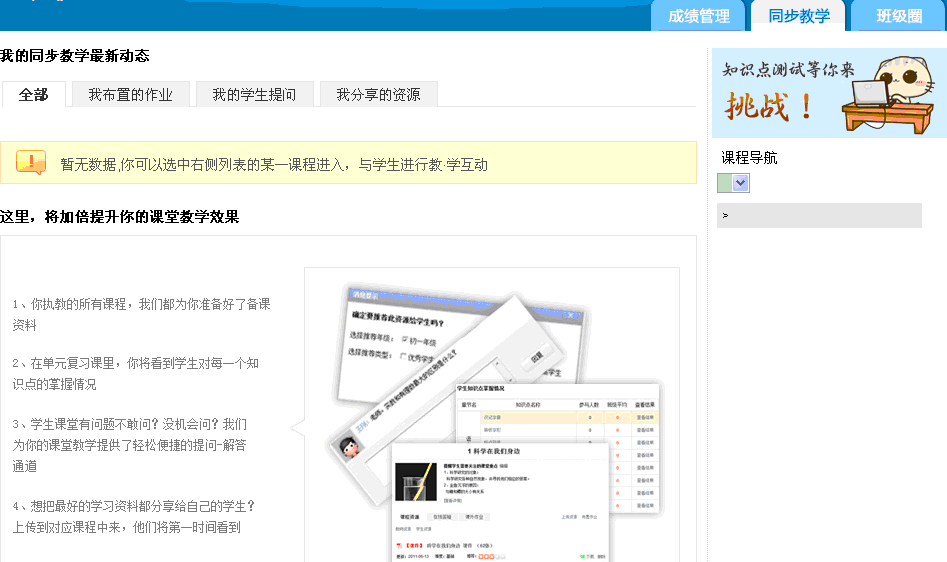Switch to the 成绩管理 tab
947x562 pixels.
point(699,16)
